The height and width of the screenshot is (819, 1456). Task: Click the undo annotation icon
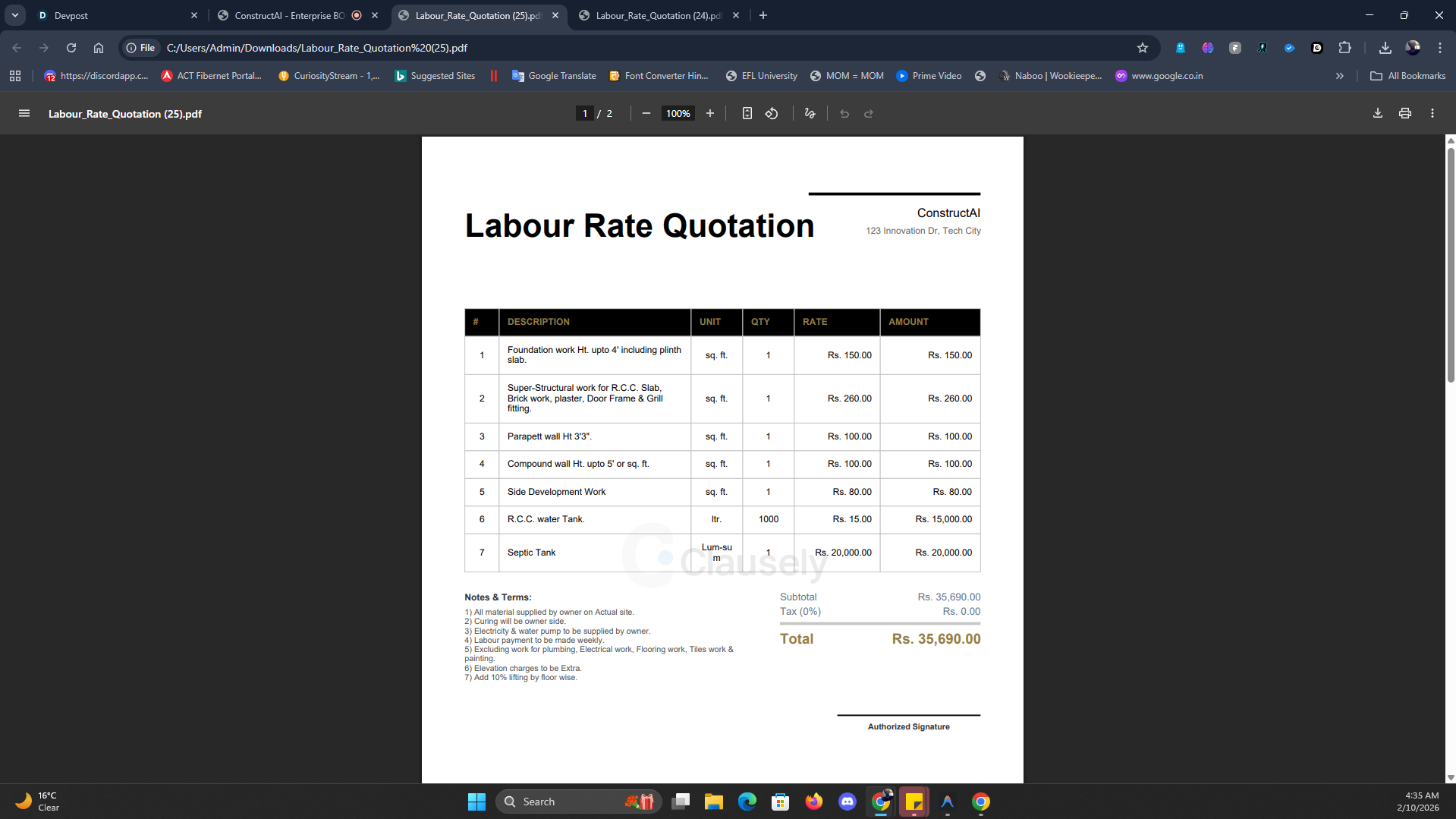[844, 114]
